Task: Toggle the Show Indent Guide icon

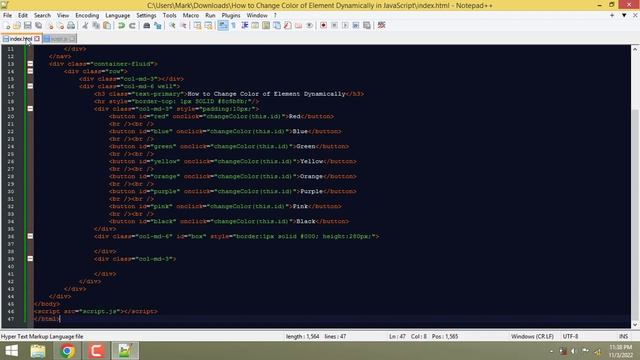Action: (244, 25)
